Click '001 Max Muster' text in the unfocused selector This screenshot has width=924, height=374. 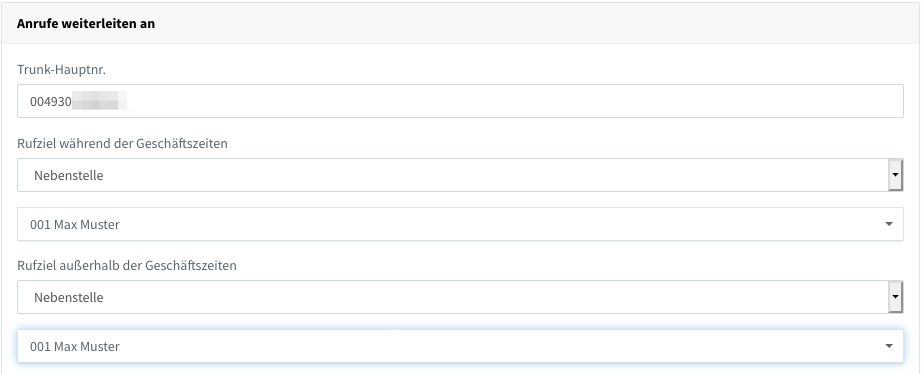click(x=75, y=224)
